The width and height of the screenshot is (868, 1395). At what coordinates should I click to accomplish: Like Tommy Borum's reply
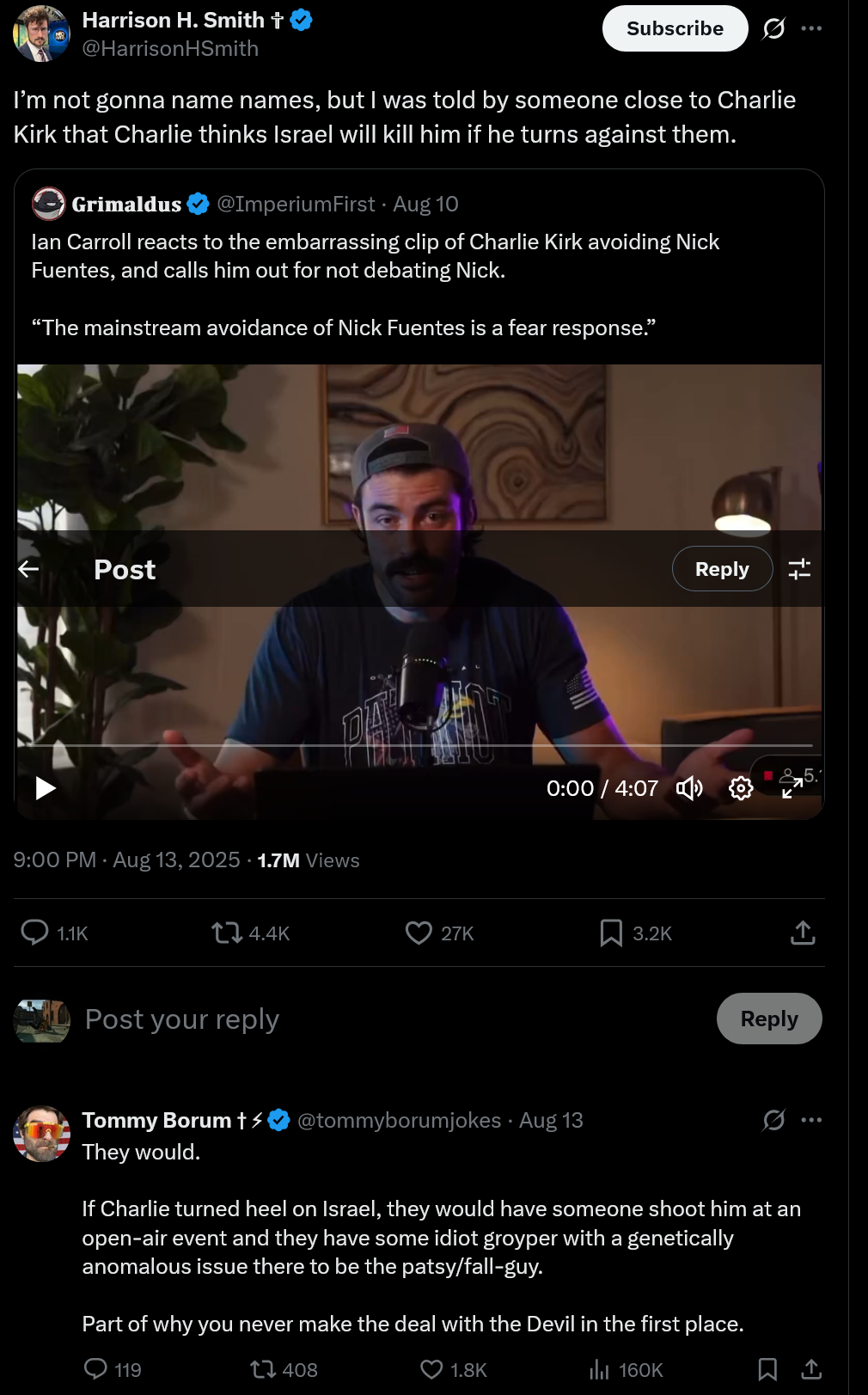(x=431, y=1369)
